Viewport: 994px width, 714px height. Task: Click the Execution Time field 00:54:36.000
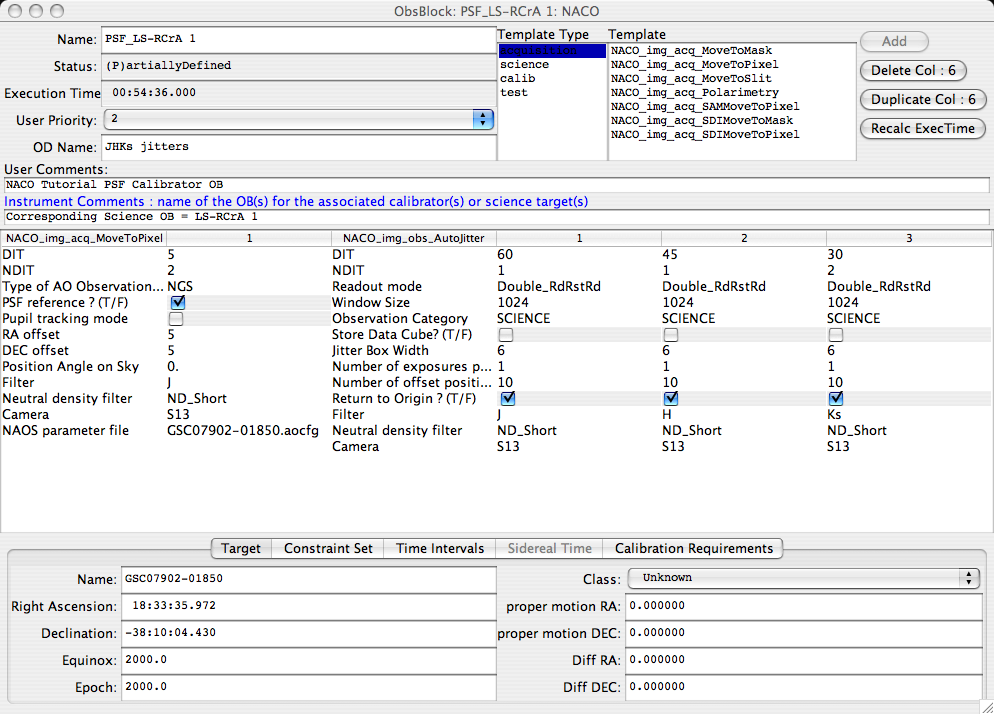coord(298,93)
